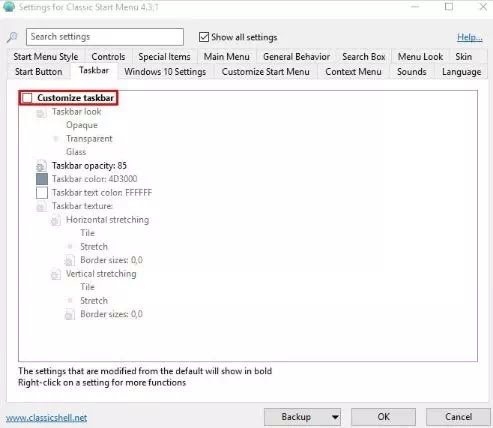Open the Context Menu tab
Screen dimensions: 493x428
tap(353, 72)
